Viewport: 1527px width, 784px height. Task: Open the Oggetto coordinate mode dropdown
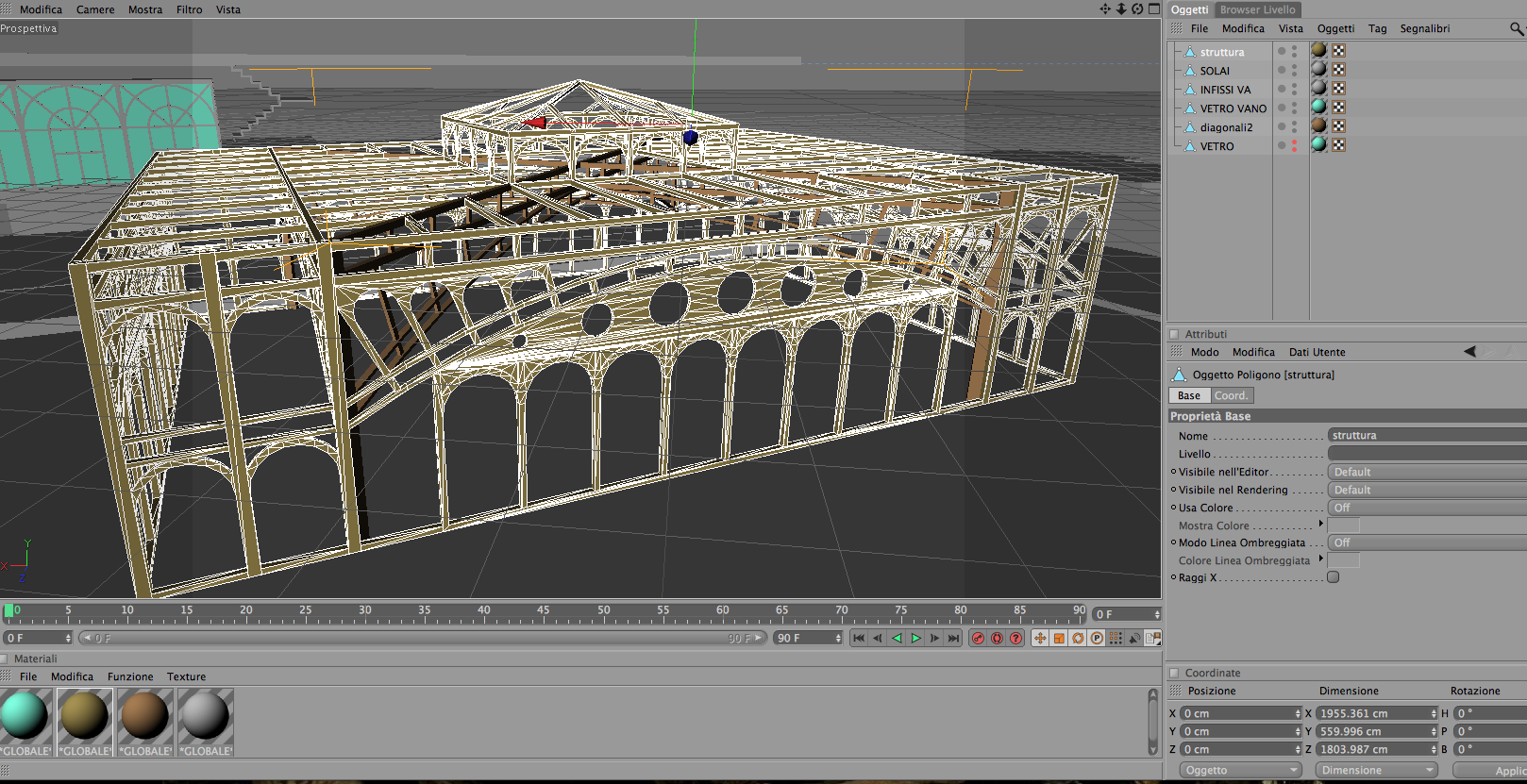tap(1241, 771)
